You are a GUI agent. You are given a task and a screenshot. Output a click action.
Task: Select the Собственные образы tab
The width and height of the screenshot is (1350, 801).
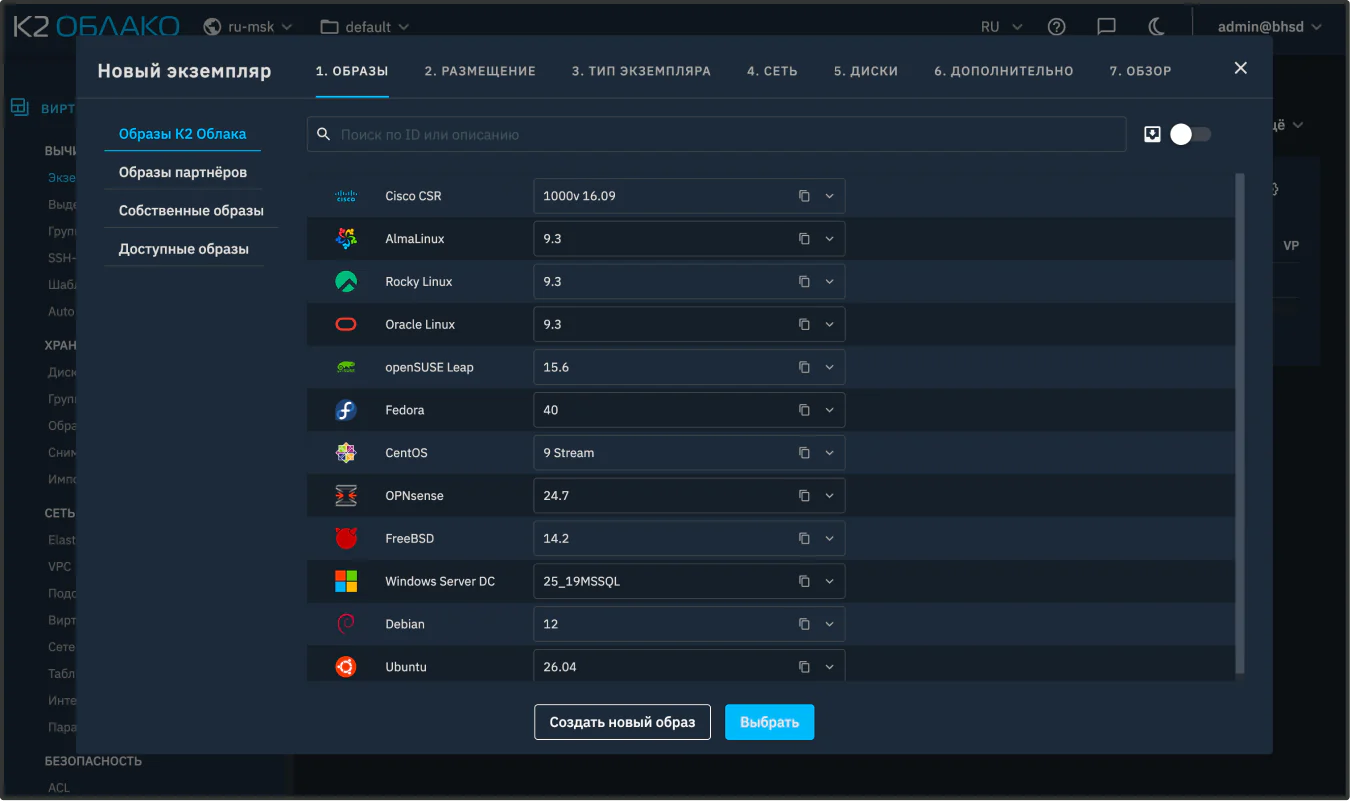coord(191,211)
